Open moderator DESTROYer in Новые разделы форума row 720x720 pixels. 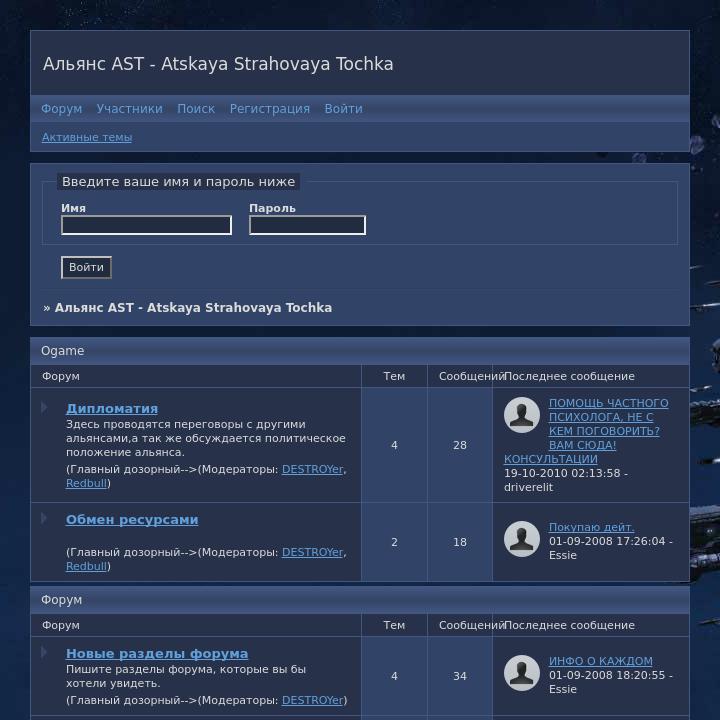point(312,700)
